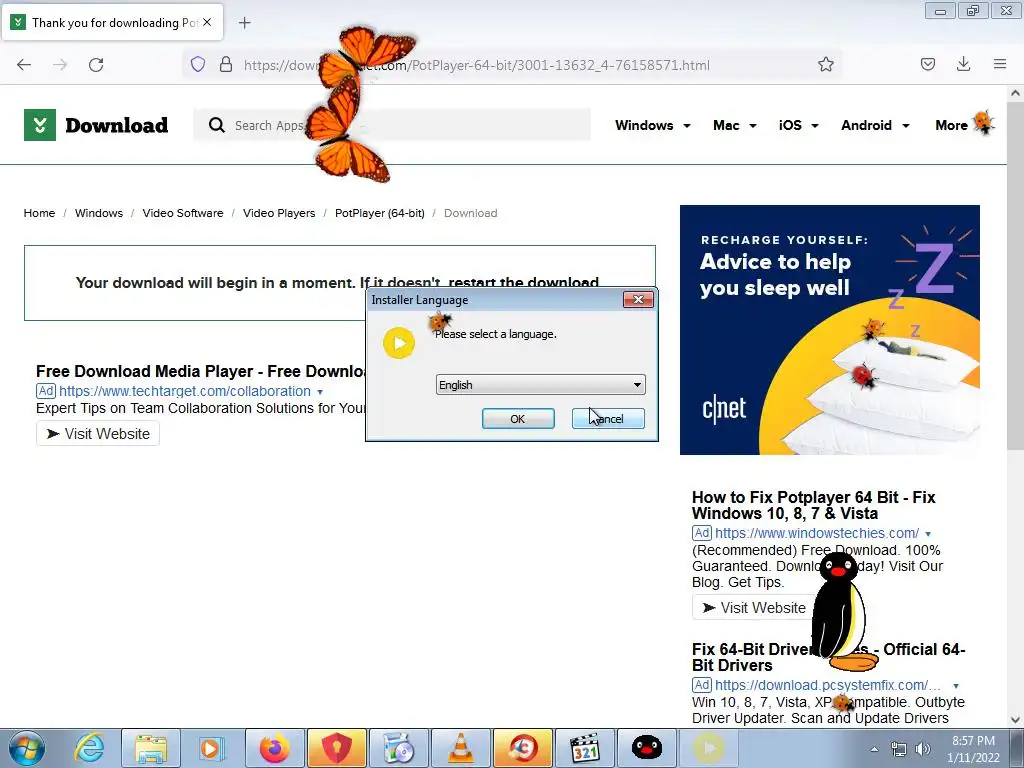Click the windowstechies.com ad link
Screen dimensions: 1024x768
tap(816, 533)
